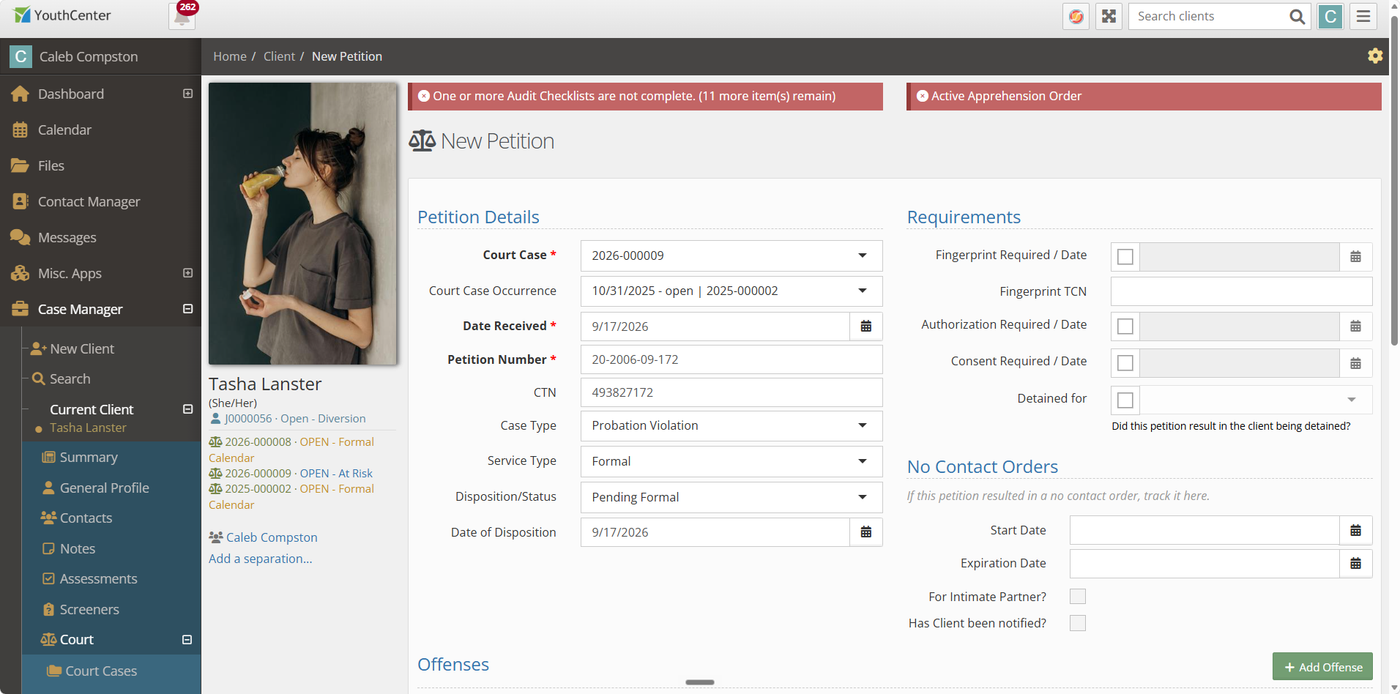This screenshot has width=1400, height=694.
Task: Check the Consent Required checkbox
Action: [1125, 363]
